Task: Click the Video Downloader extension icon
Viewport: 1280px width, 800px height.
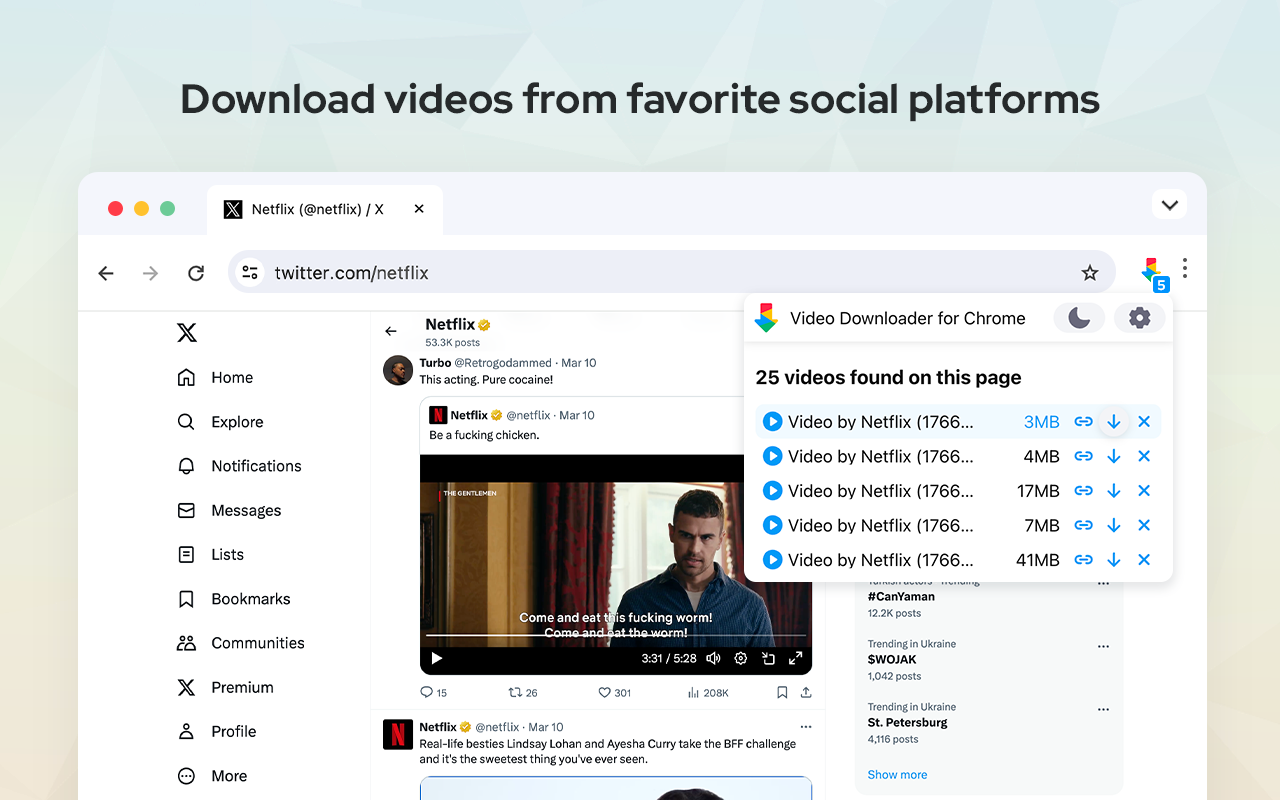Action: pos(1152,271)
